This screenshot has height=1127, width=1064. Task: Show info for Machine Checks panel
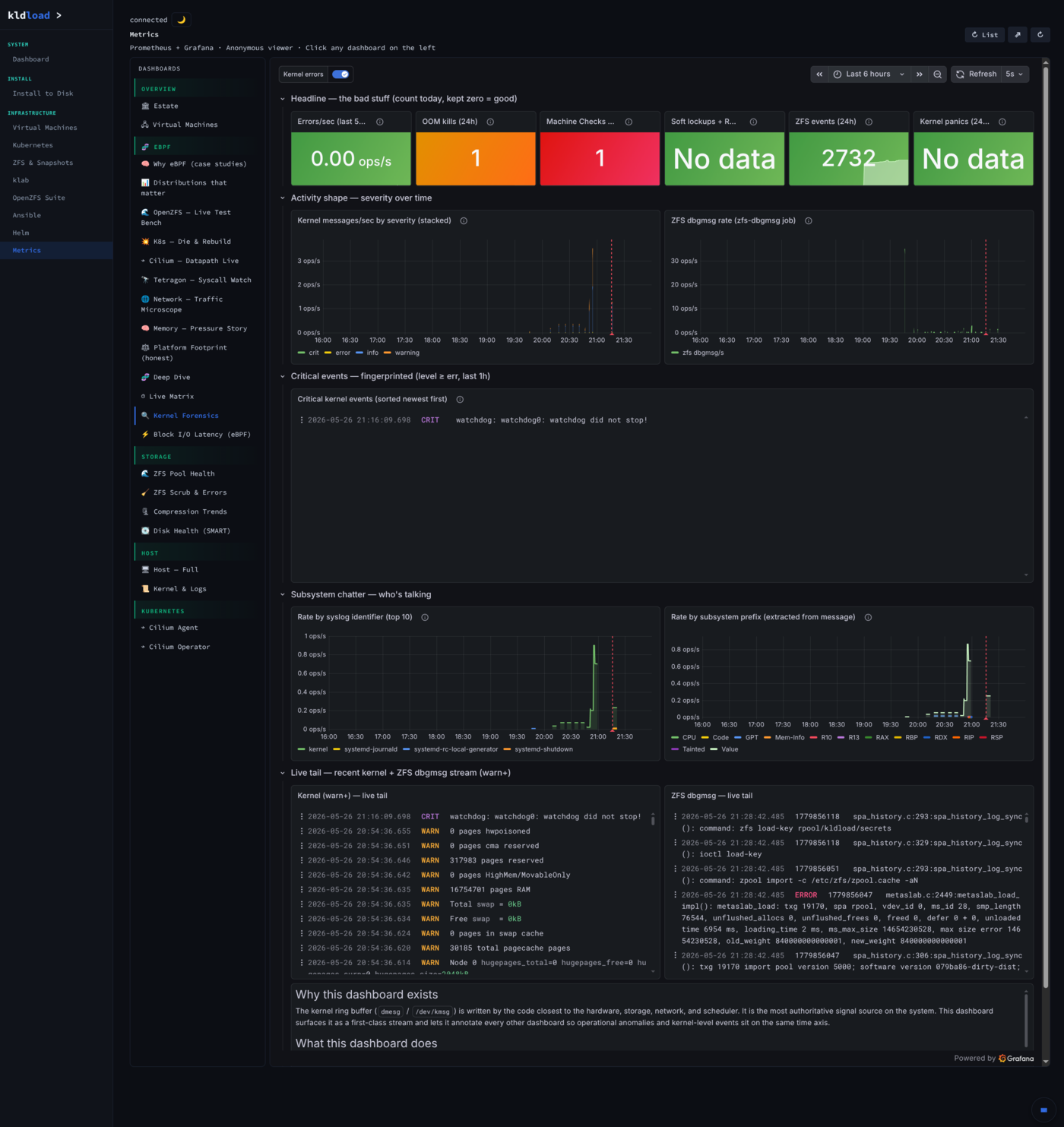pyautogui.click(x=629, y=122)
